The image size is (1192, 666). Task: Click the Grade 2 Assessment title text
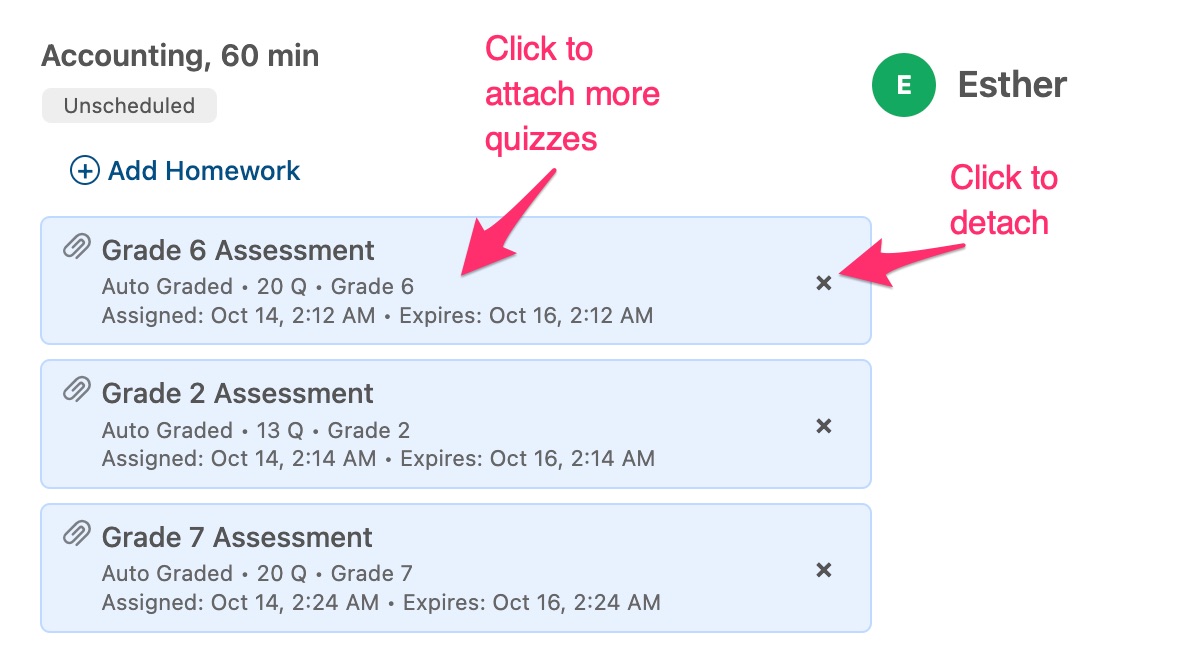[236, 393]
